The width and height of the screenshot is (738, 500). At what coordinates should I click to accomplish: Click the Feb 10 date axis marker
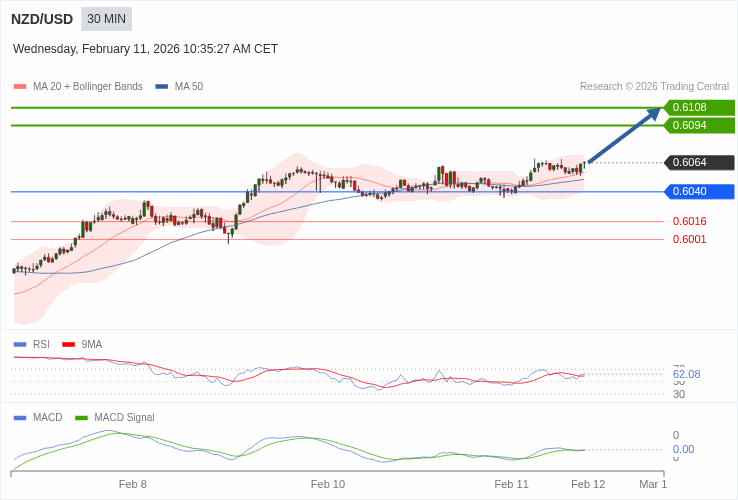pos(328,484)
